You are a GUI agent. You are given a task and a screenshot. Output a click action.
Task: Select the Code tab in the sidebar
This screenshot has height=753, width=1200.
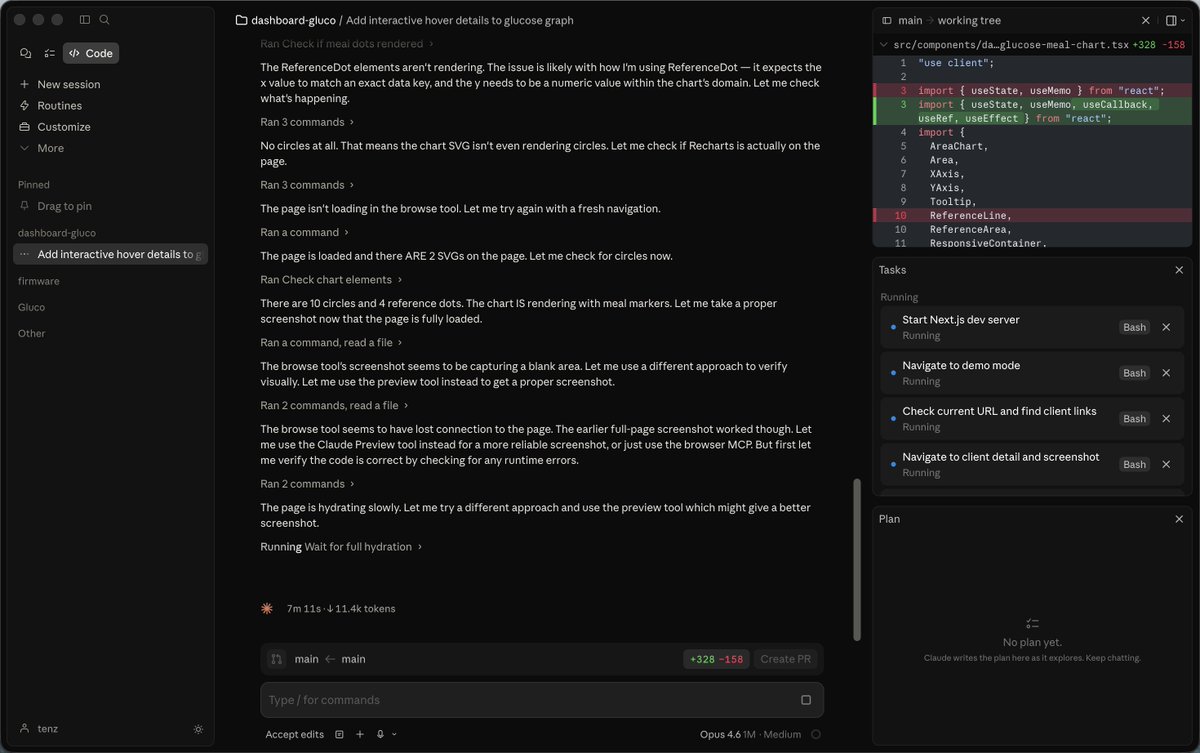[x=91, y=53]
